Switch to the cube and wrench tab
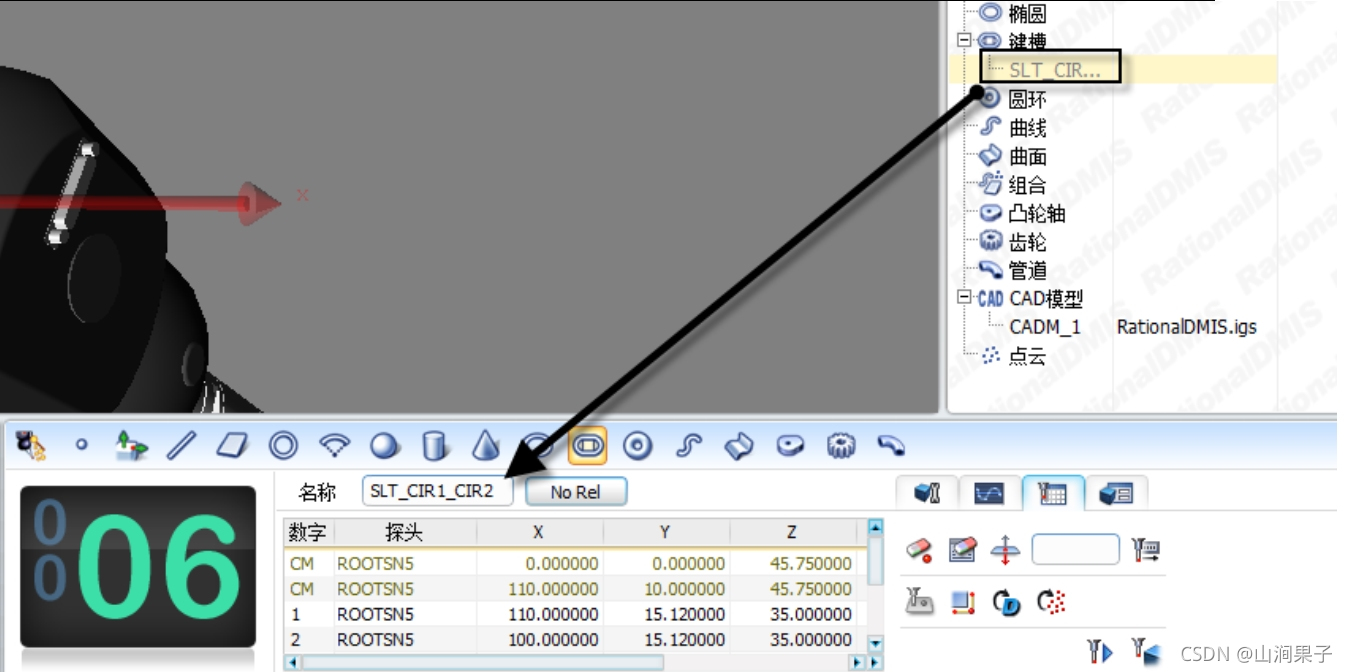The image size is (1347, 672). (x=928, y=493)
